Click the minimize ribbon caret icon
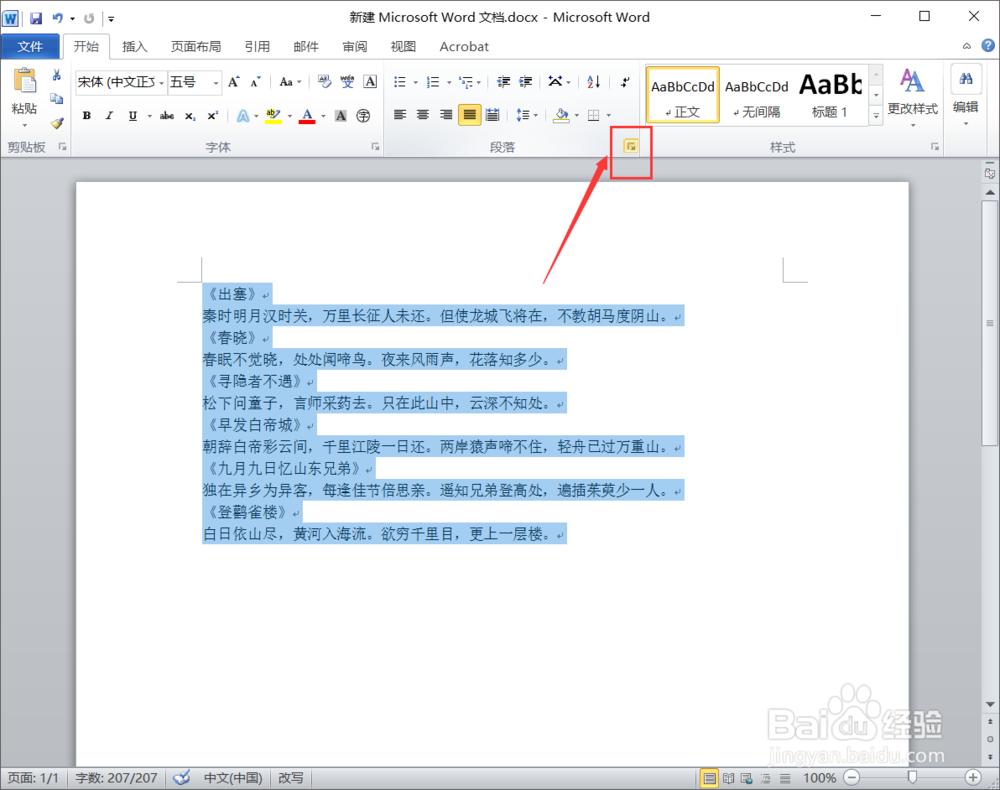The height and width of the screenshot is (790, 1000). (967, 46)
